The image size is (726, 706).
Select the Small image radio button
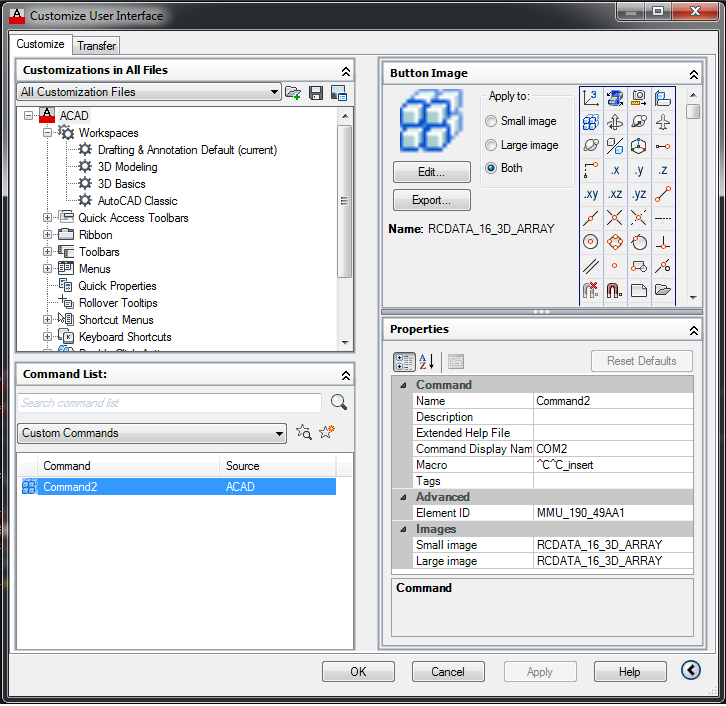click(491, 121)
